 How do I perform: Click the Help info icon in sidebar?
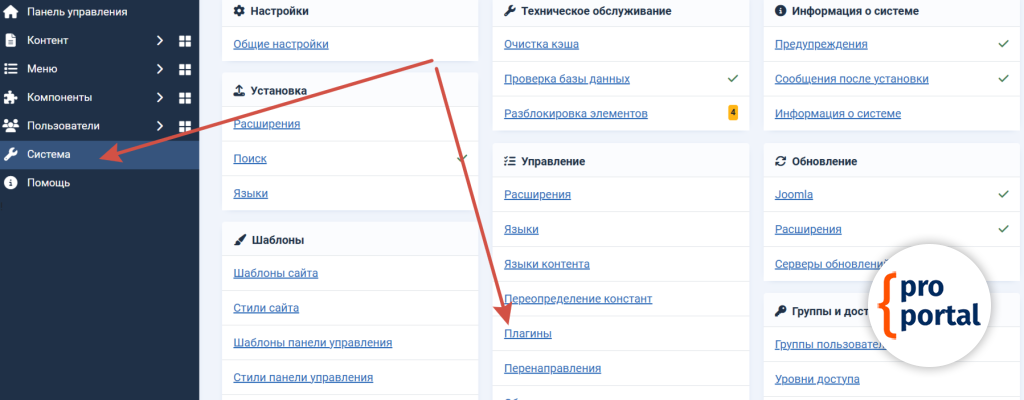point(11,183)
